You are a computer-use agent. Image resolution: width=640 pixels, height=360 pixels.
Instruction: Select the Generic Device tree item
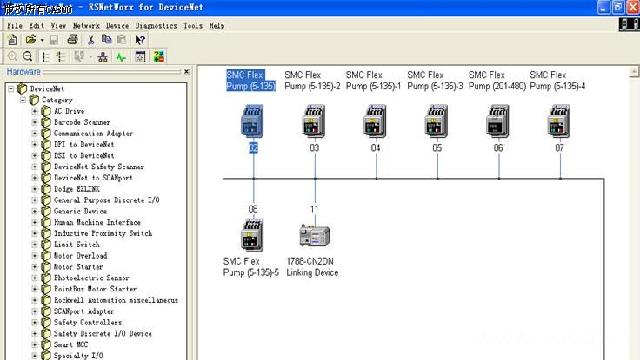(x=80, y=211)
